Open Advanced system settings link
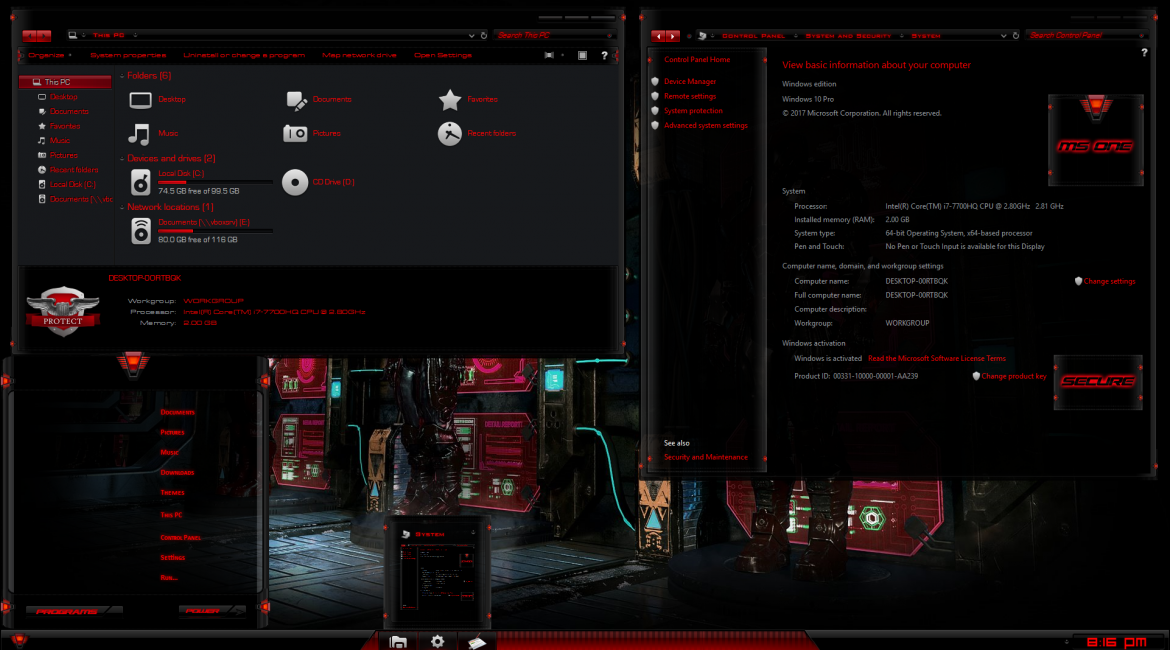 point(706,125)
